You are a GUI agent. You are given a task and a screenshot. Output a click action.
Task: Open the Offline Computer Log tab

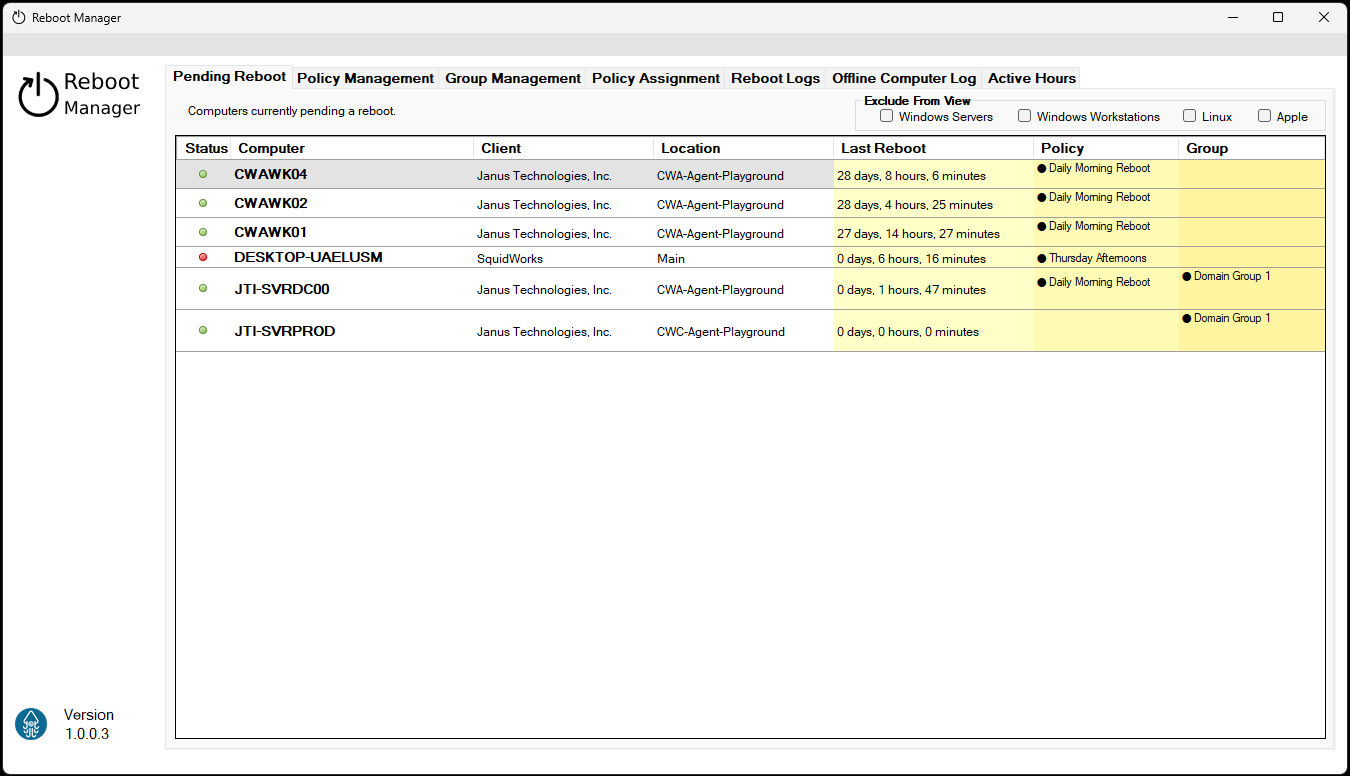click(904, 78)
